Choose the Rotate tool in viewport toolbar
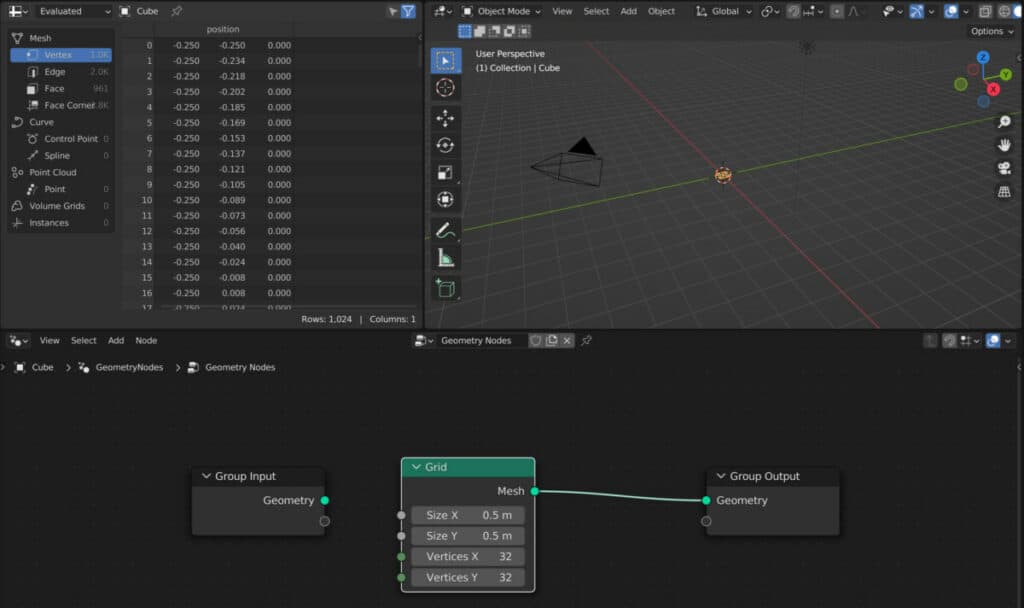 click(445, 145)
